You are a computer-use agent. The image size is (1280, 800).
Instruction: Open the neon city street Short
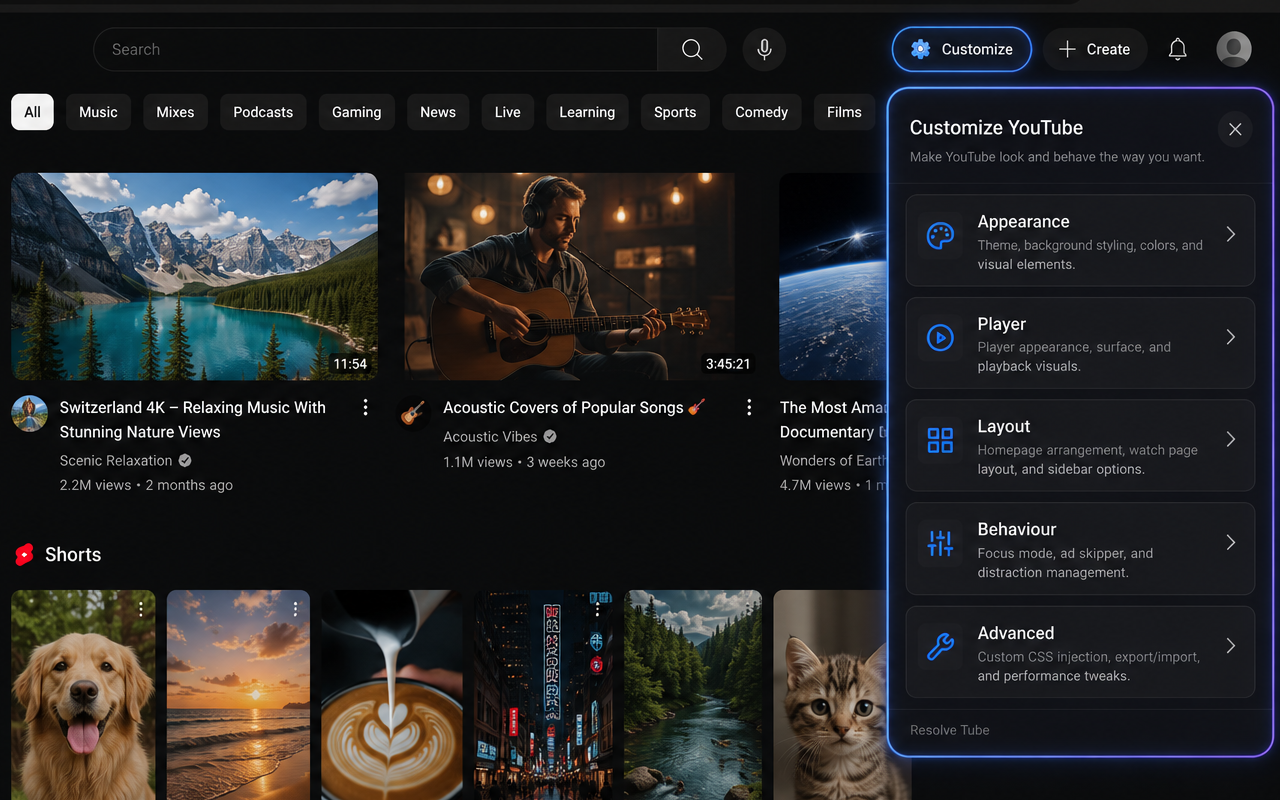[x=545, y=695]
